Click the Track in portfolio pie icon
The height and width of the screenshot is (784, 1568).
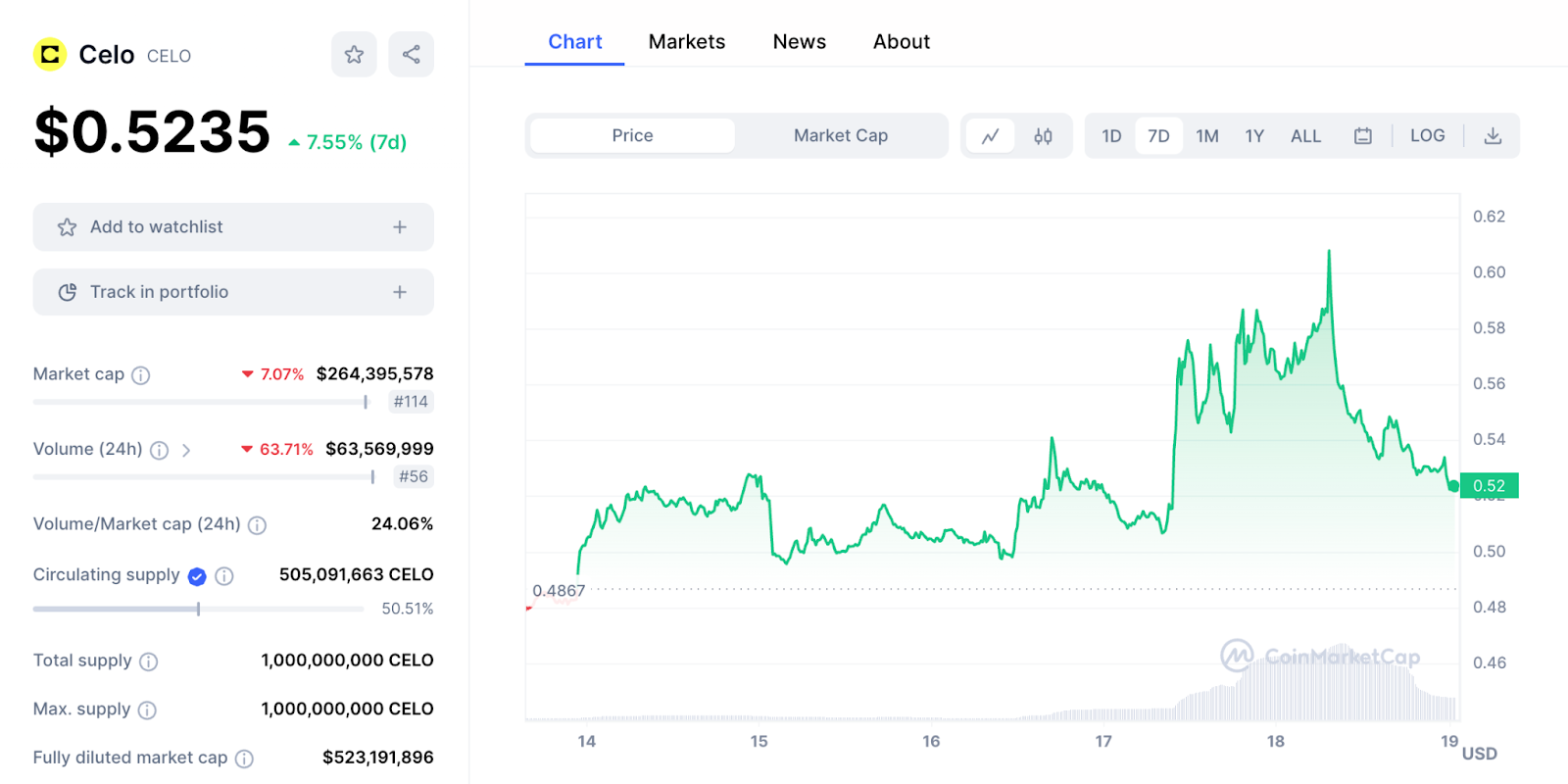click(67, 292)
